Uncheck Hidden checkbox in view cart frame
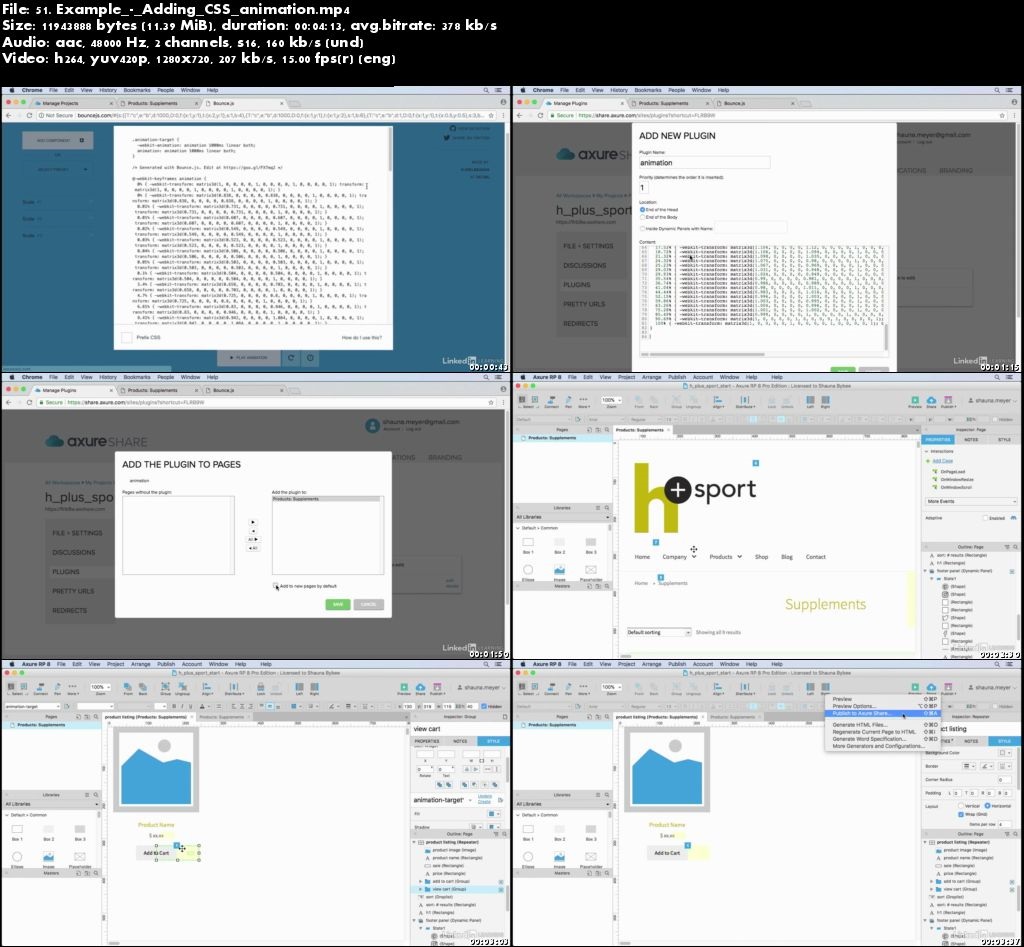The width and height of the screenshot is (1024, 947). point(484,706)
